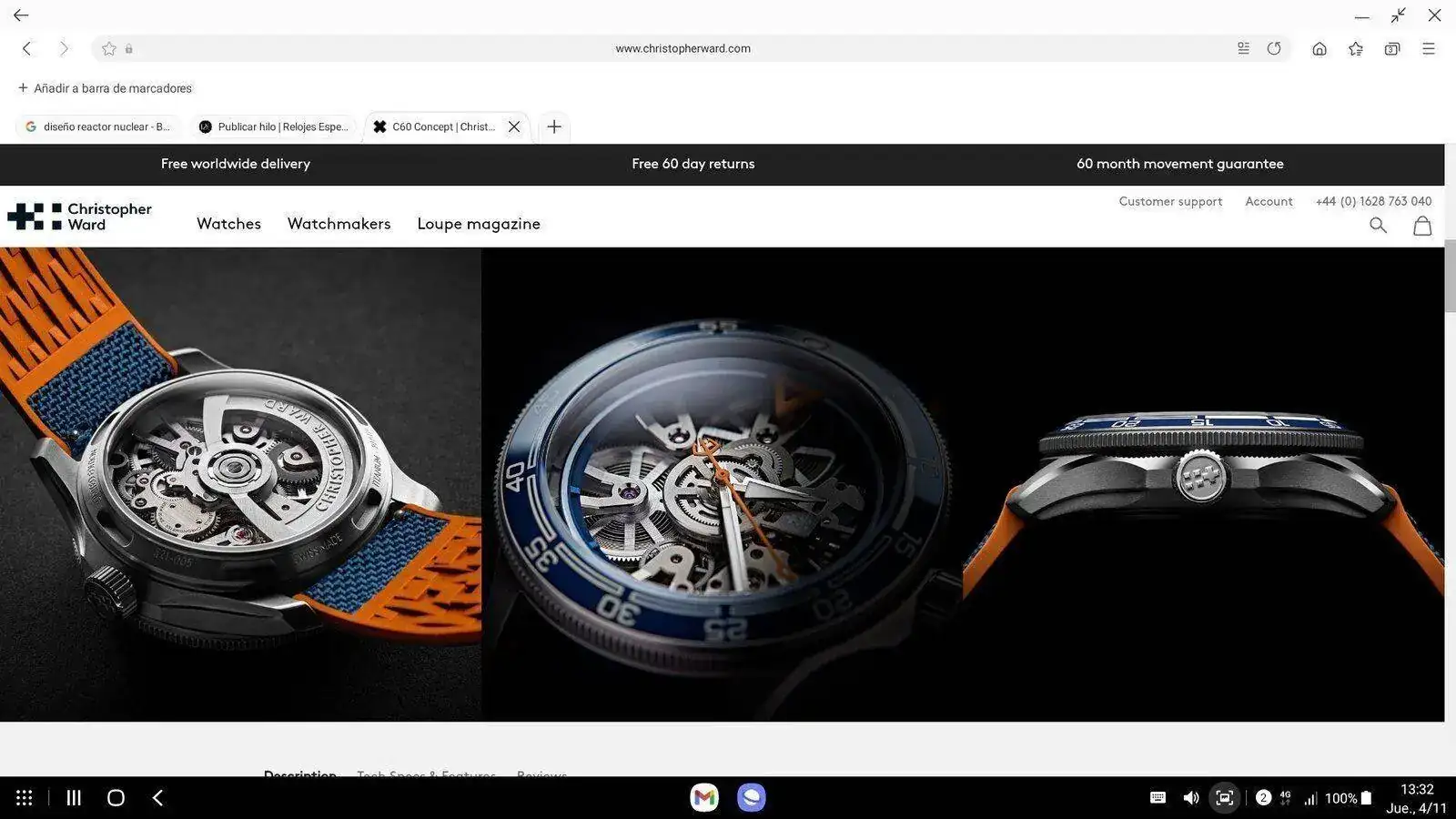Close the C60 Concept tab
Image resolution: width=1456 pixels, height=819 pixels.
[514, 126]
